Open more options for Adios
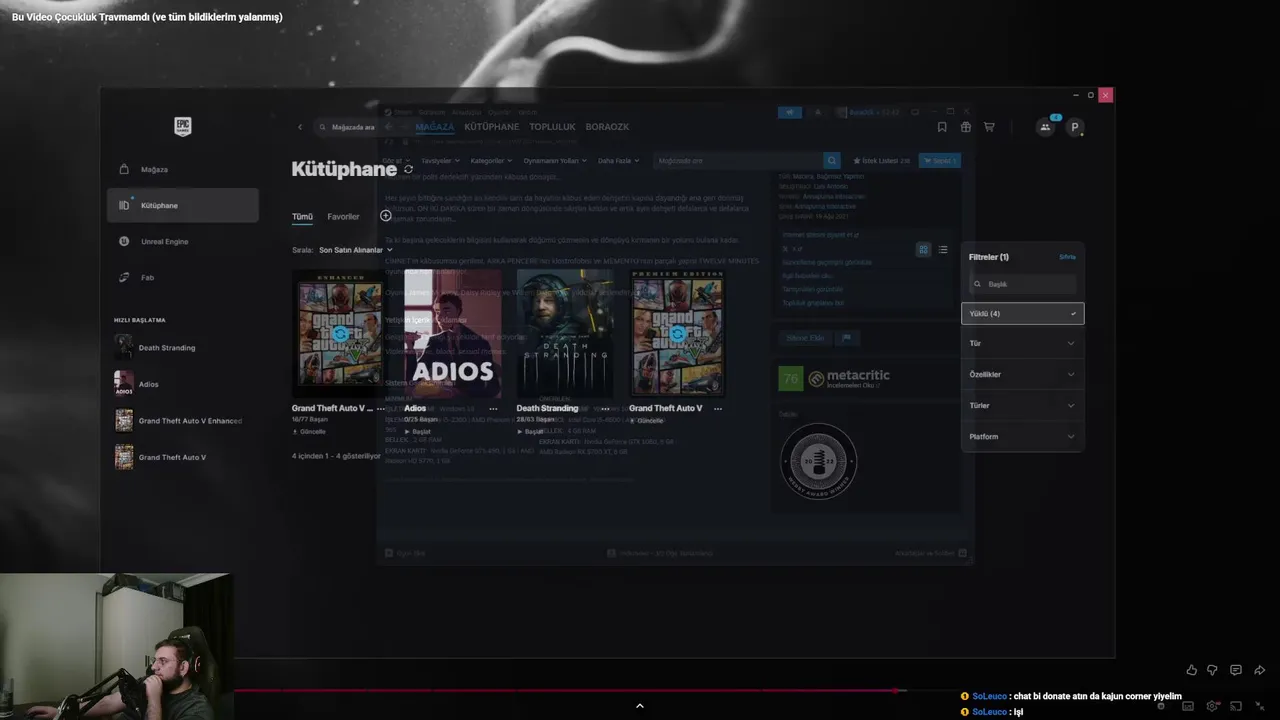The image size is (1280, 720). [493, 409]
